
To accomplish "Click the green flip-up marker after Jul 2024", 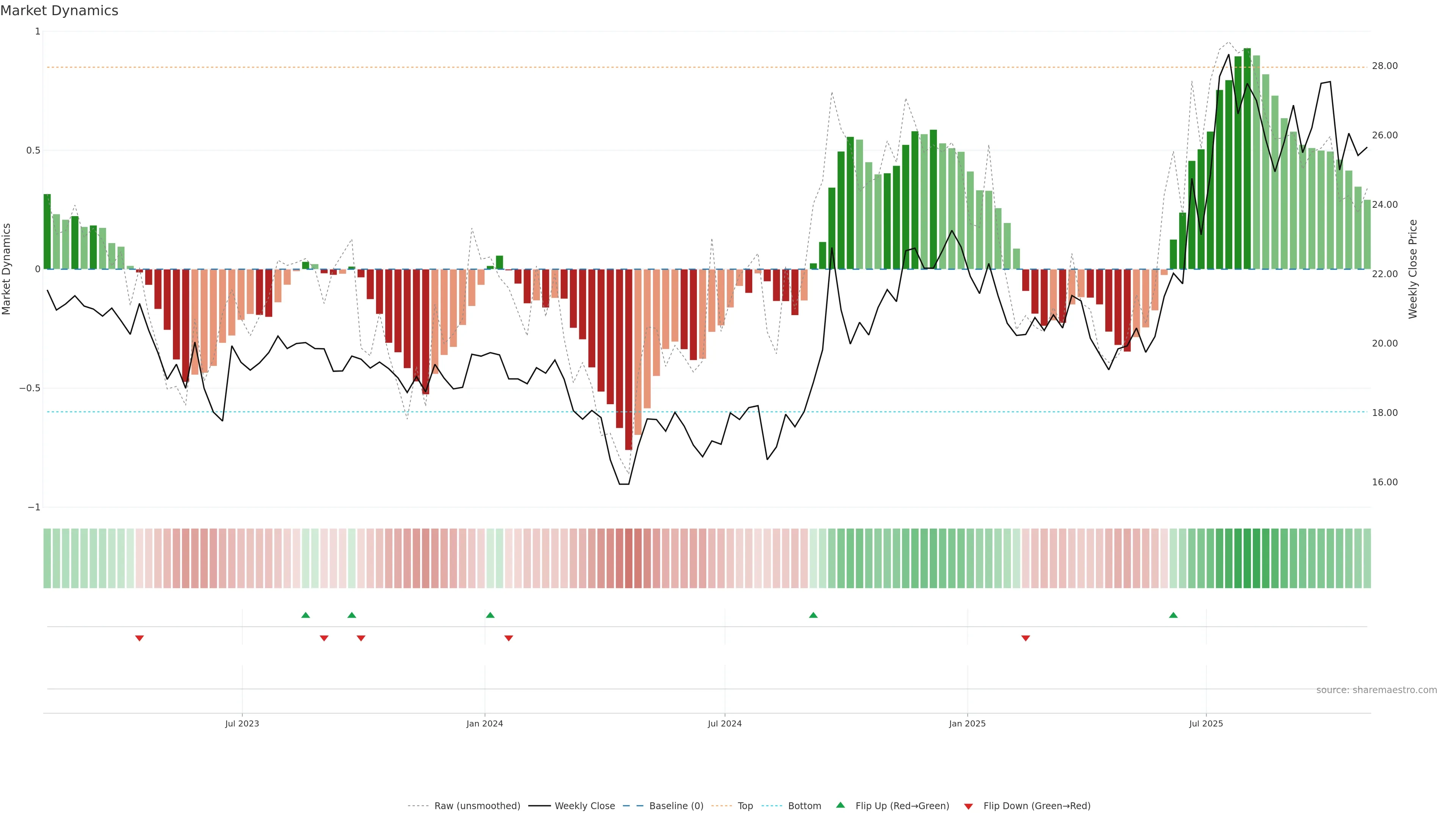I will [813, 615].
